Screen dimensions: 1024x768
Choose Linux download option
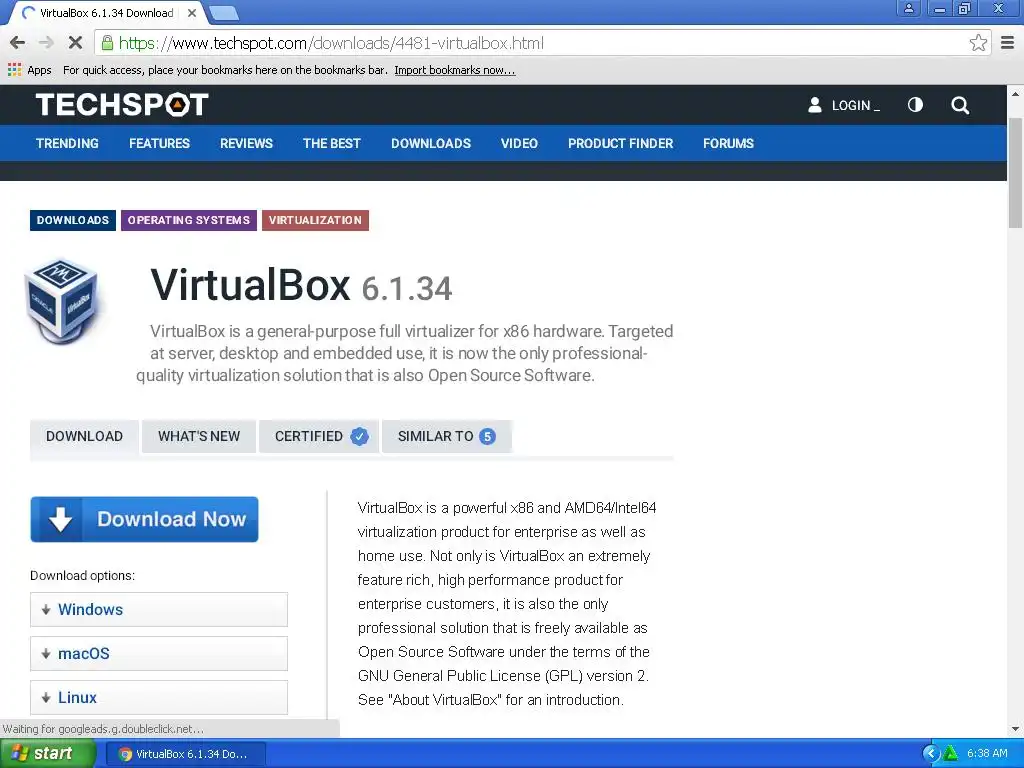pyautogui.click(x=159, y=697)
